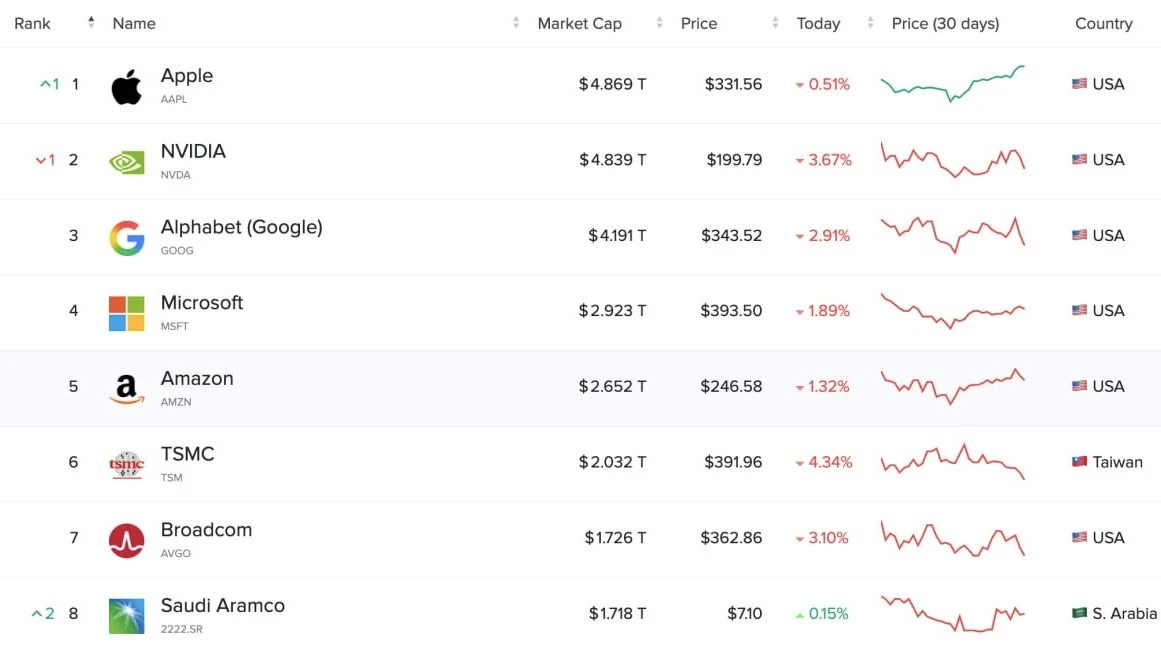This screenshot has width=1161, height=653.
Task: Click the AAPL ticker text
Action: pos(174,99)
